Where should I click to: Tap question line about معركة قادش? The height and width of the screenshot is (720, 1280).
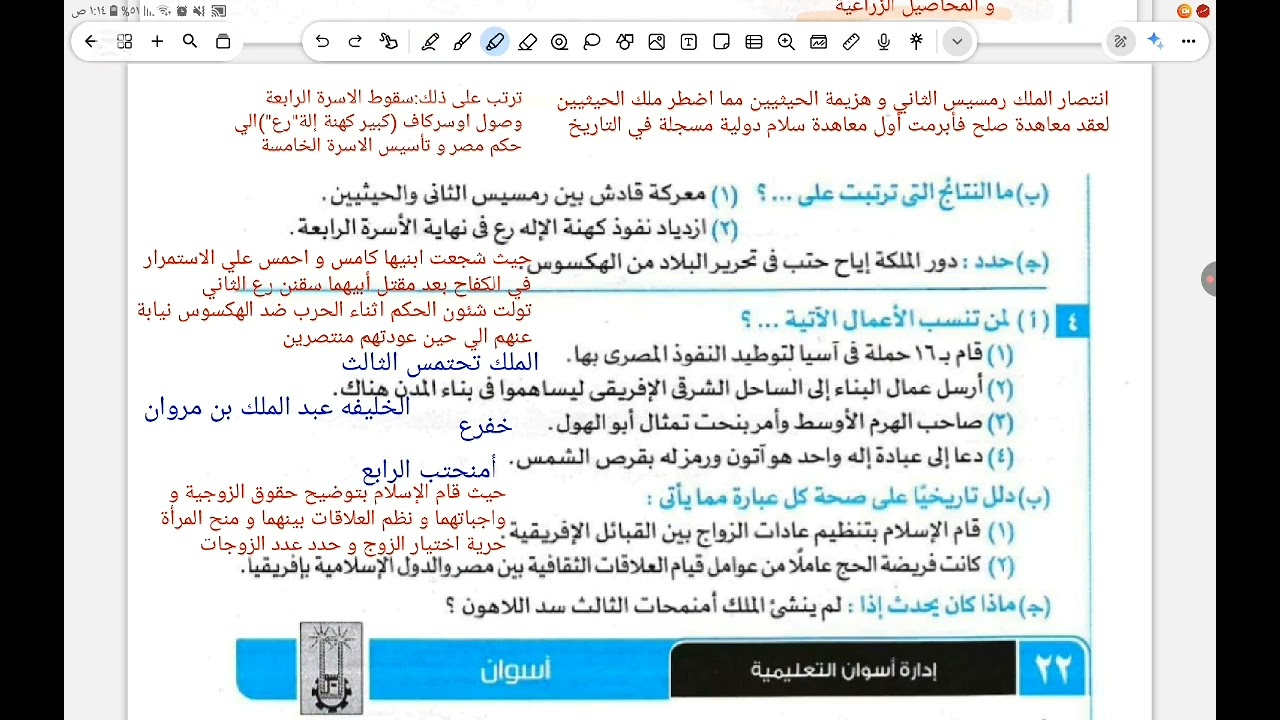point(529,194)
